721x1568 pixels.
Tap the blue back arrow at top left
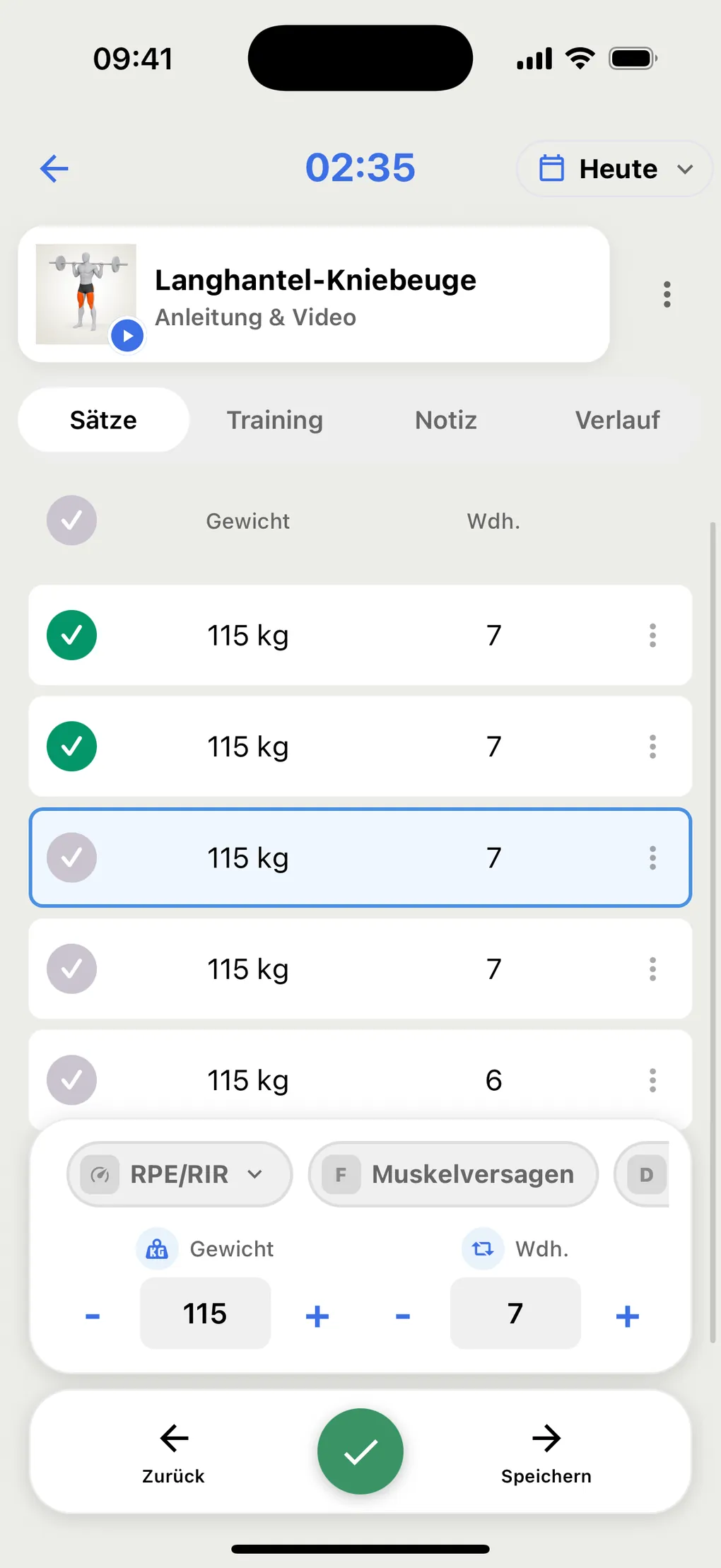click(x=54, y=169)
